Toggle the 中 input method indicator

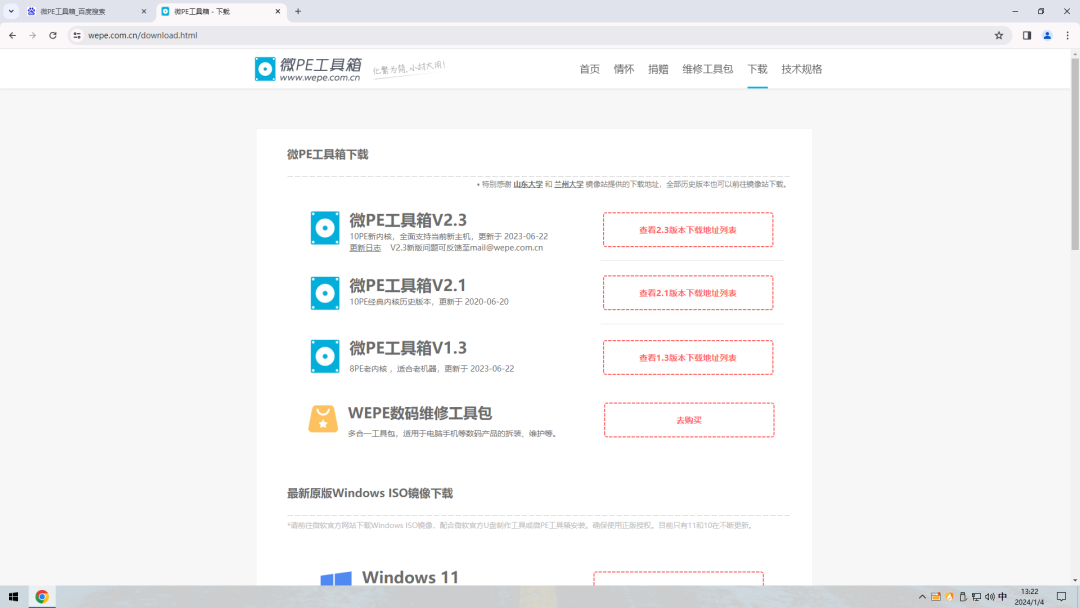coord(1003,597)
